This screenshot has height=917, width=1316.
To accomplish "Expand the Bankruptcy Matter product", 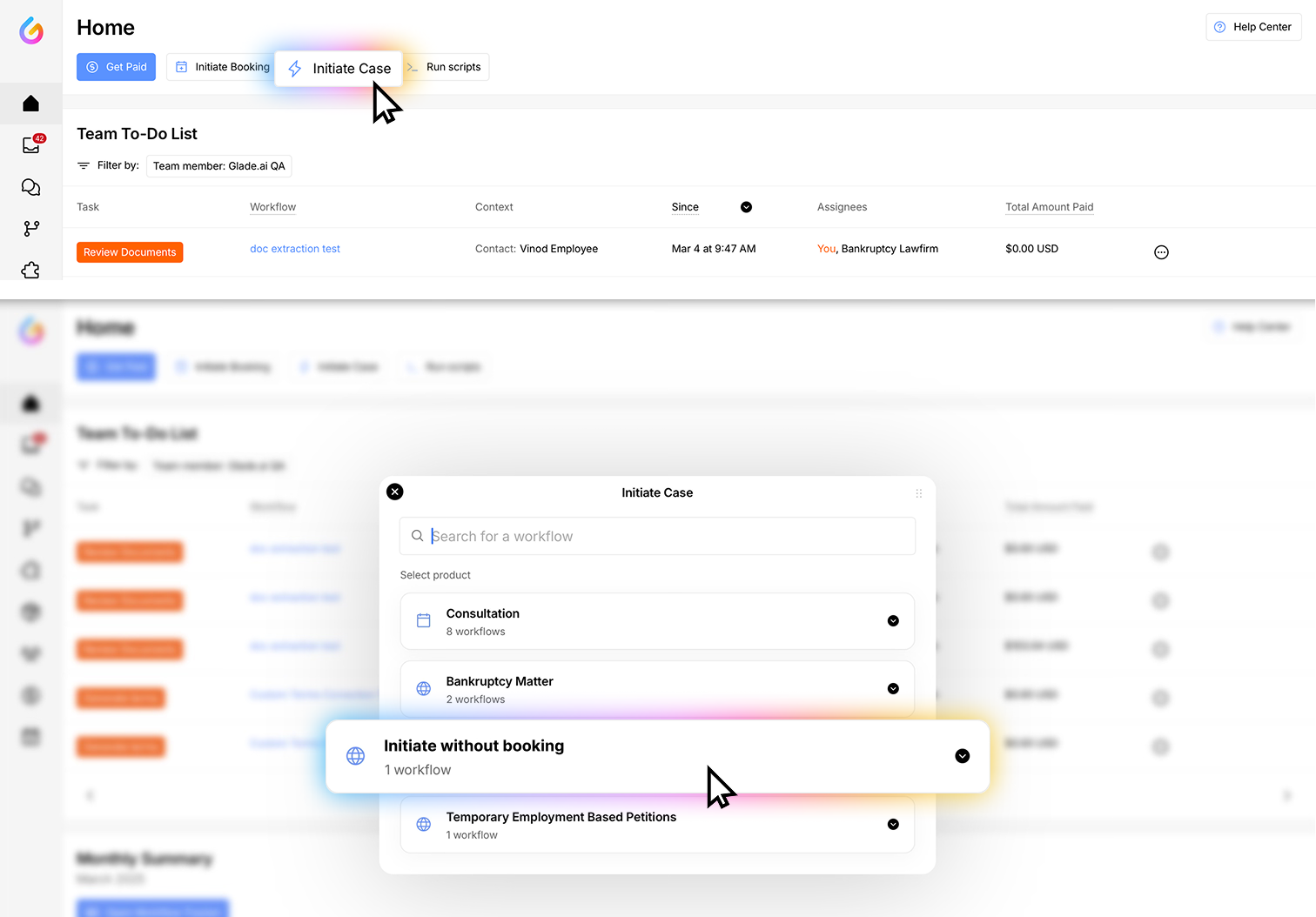I will click(893, 688).
